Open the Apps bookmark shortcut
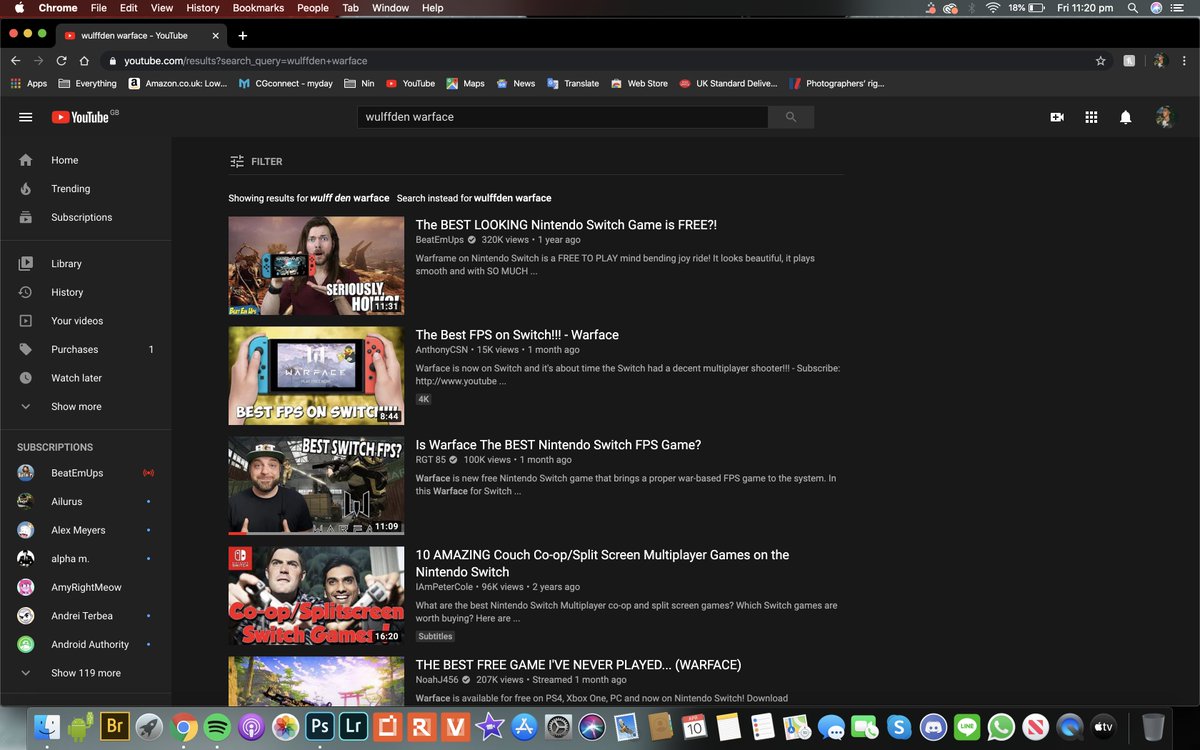The image size is (1200, 750). [x=28, y=83]
